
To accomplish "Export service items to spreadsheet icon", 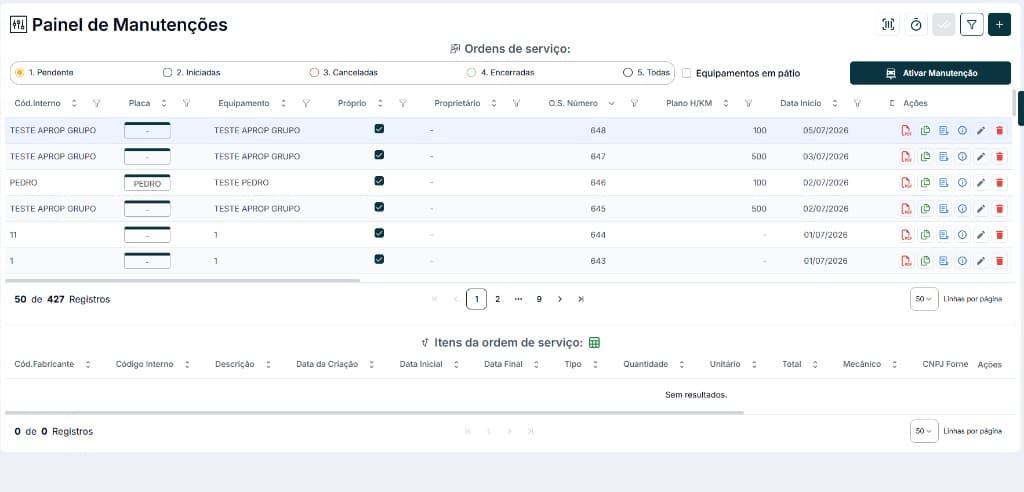I will (594, 342).
